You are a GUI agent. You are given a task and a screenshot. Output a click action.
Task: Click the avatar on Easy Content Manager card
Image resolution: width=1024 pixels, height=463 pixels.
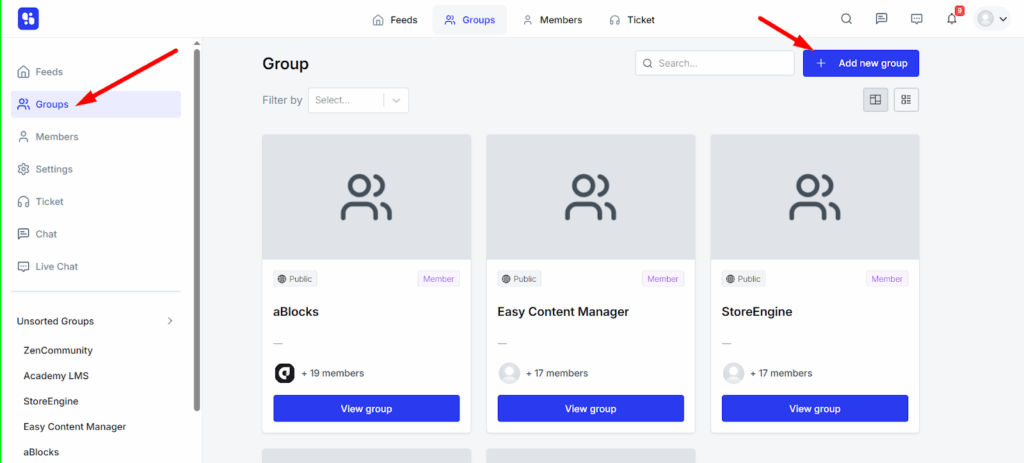(509, 374)
